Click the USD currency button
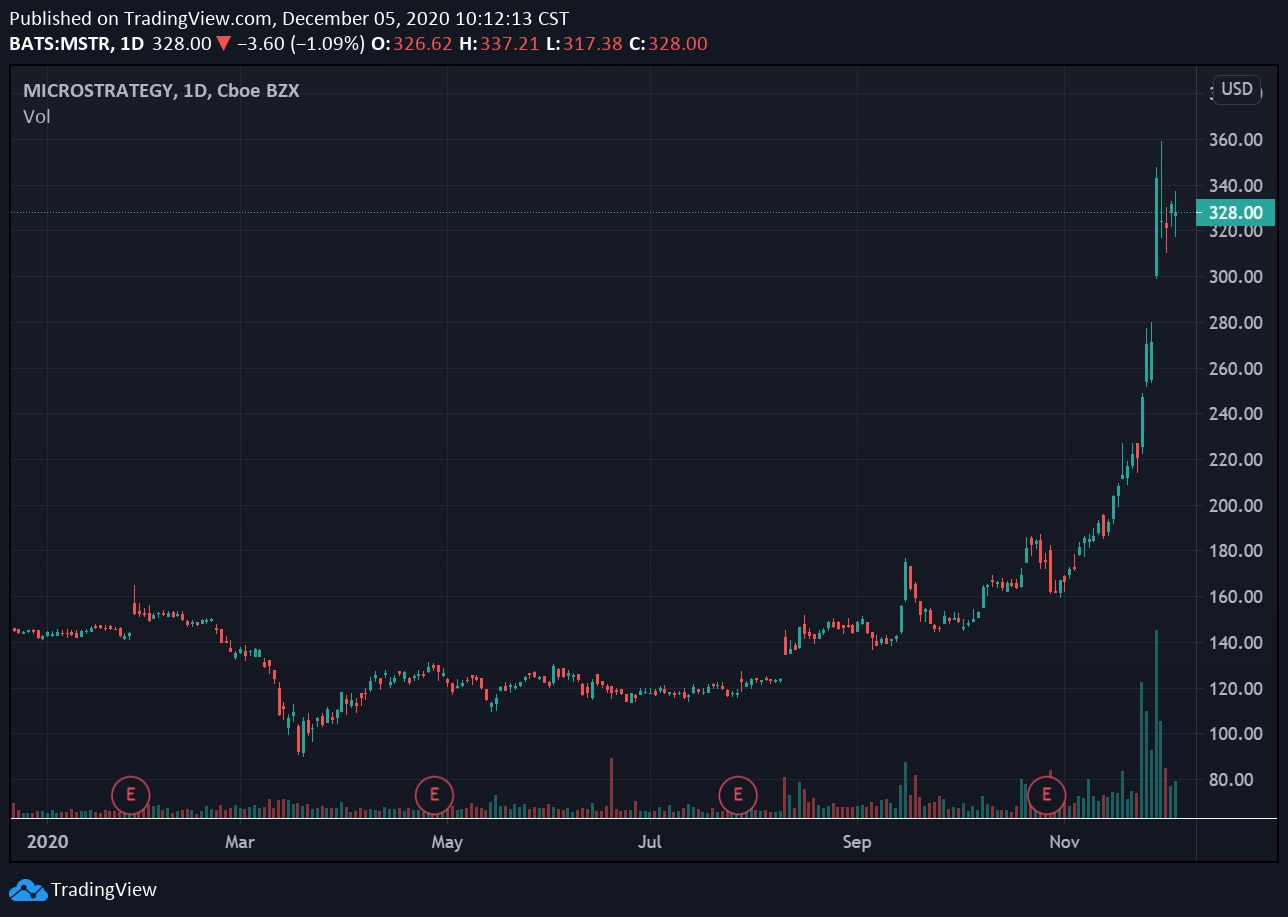The image size is (1288, 917). tap(1237, 89)
